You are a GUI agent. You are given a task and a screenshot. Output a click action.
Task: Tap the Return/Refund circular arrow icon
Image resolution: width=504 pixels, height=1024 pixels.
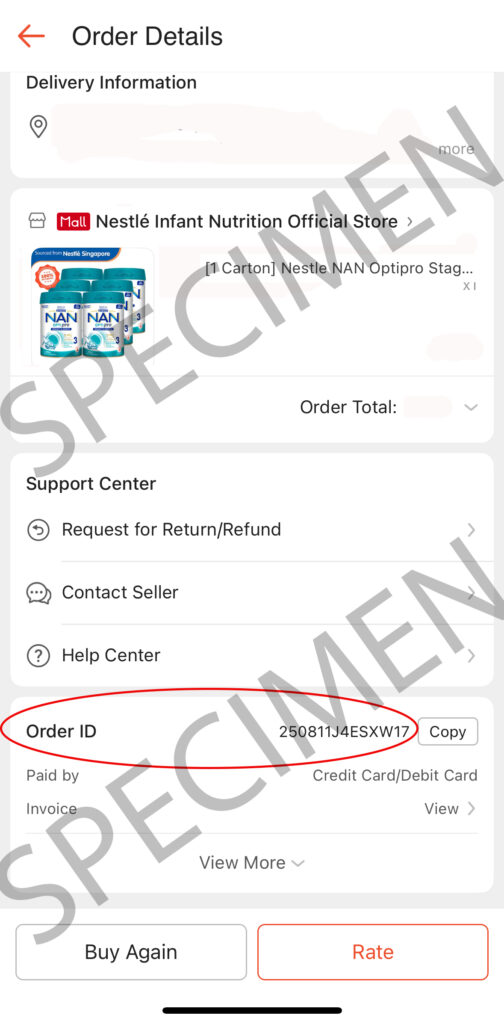click(x=39, y=530)
